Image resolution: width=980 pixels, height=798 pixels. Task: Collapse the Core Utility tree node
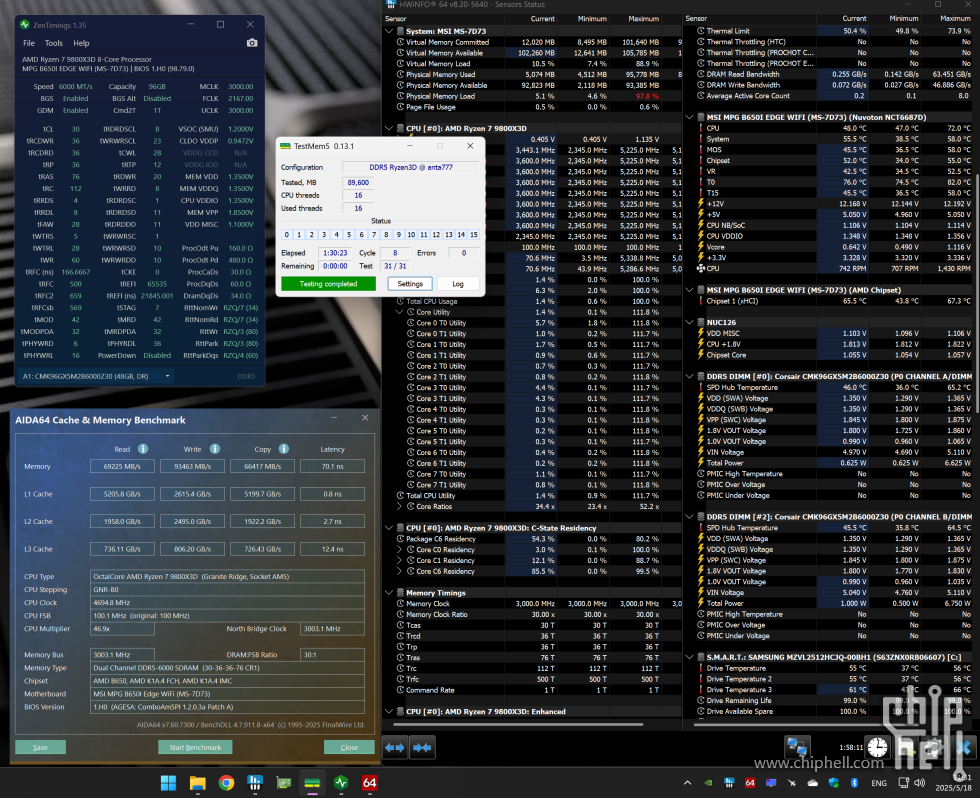click(400, 312)
